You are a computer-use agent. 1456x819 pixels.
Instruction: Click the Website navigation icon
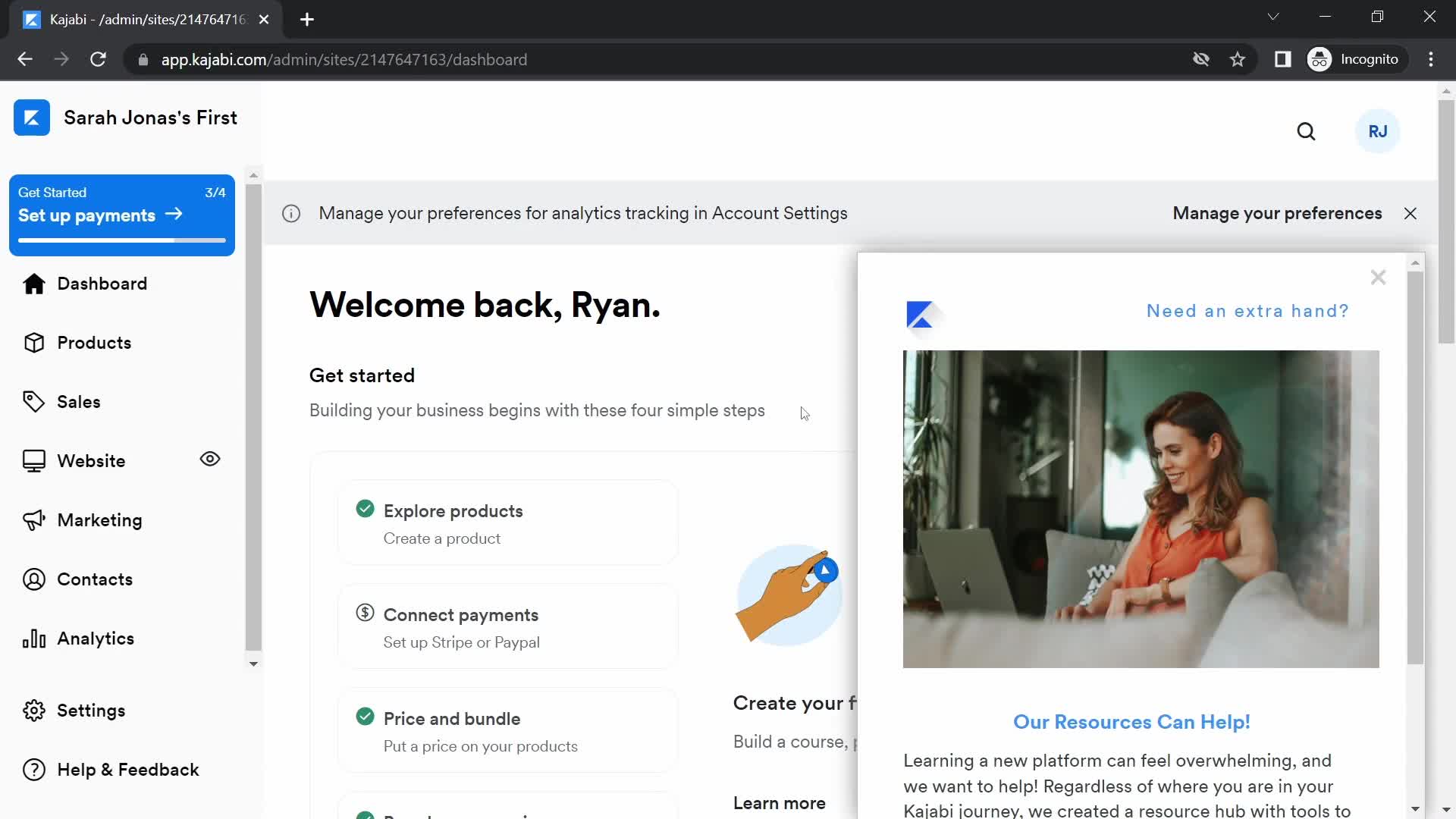(35, 460)
